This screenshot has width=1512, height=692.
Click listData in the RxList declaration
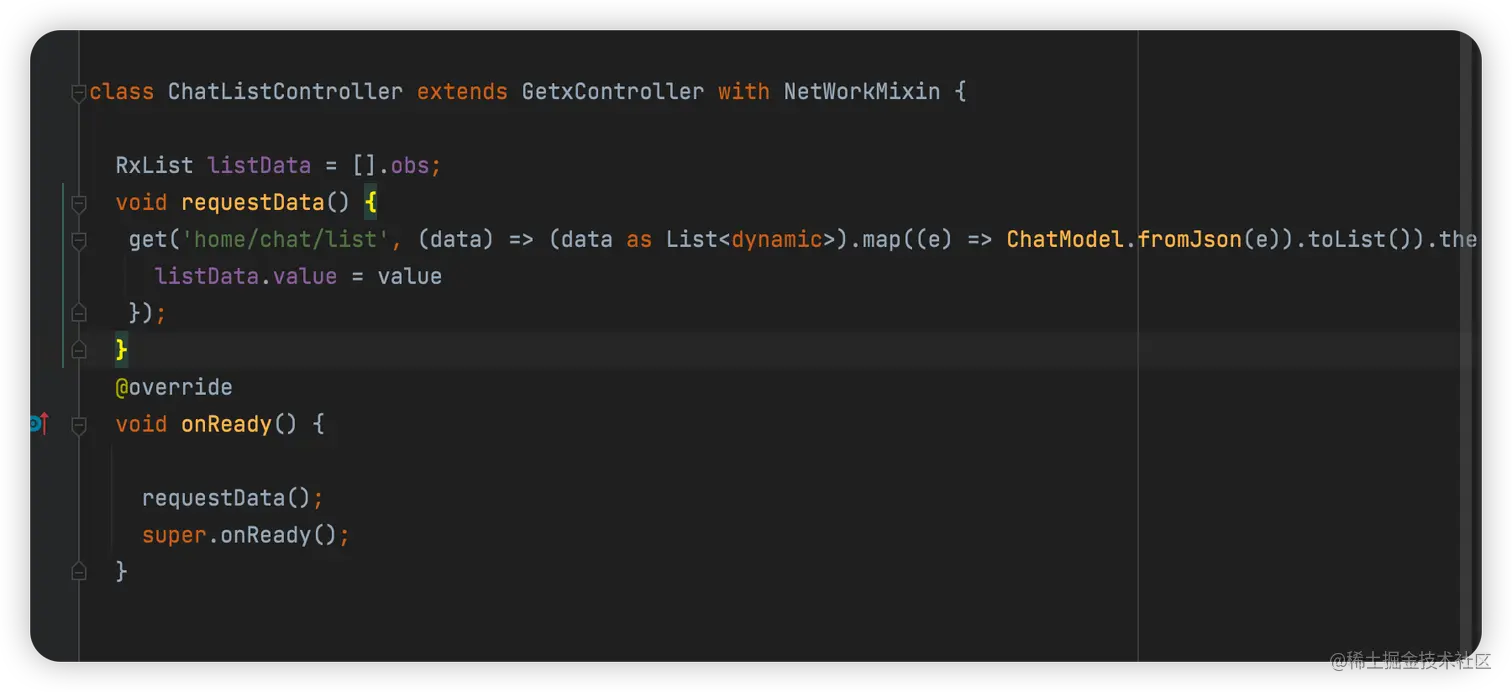pyautogui.click(x=259, y=165)
